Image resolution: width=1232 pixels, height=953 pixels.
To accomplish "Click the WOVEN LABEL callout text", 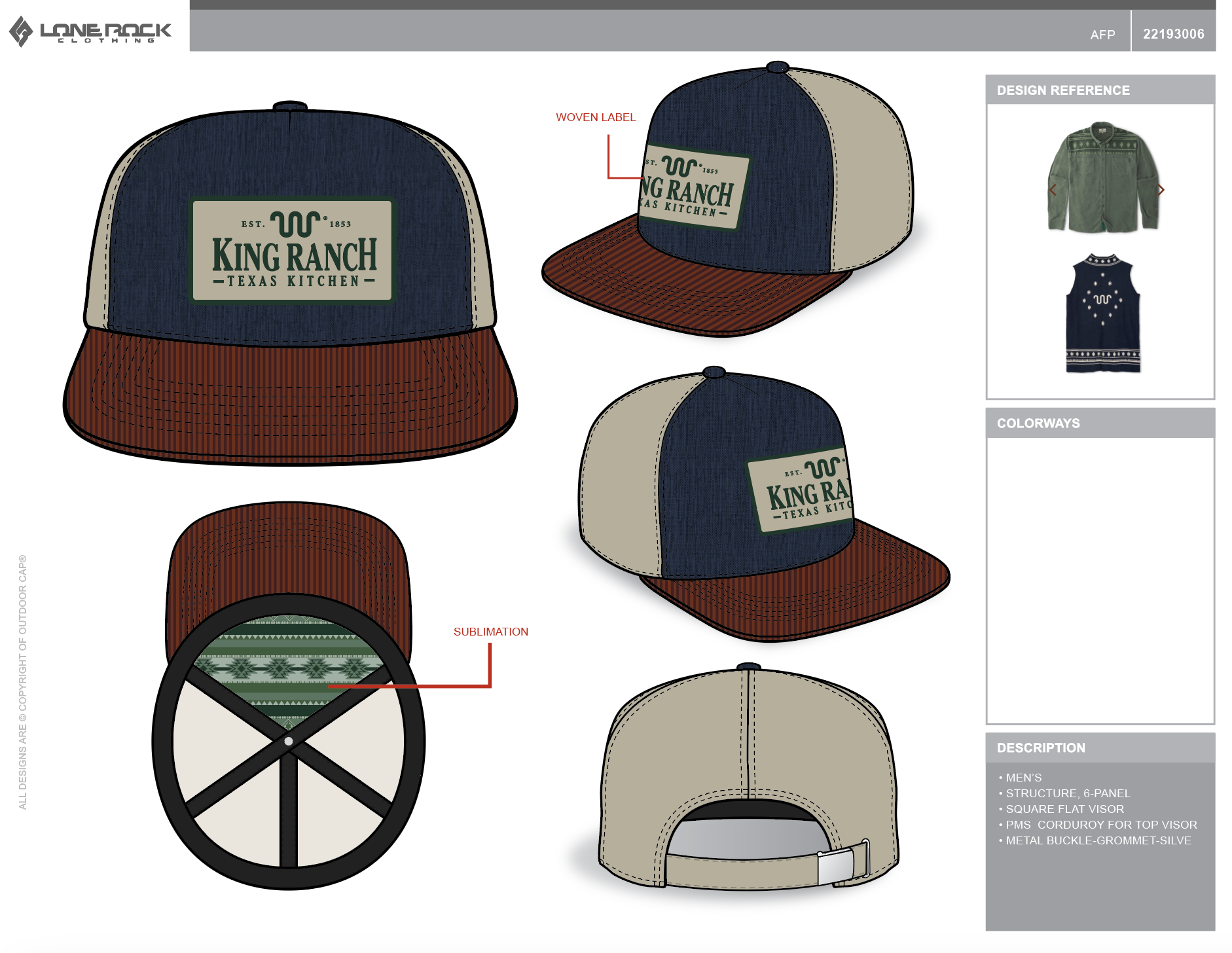I will [x=596, y=117].
